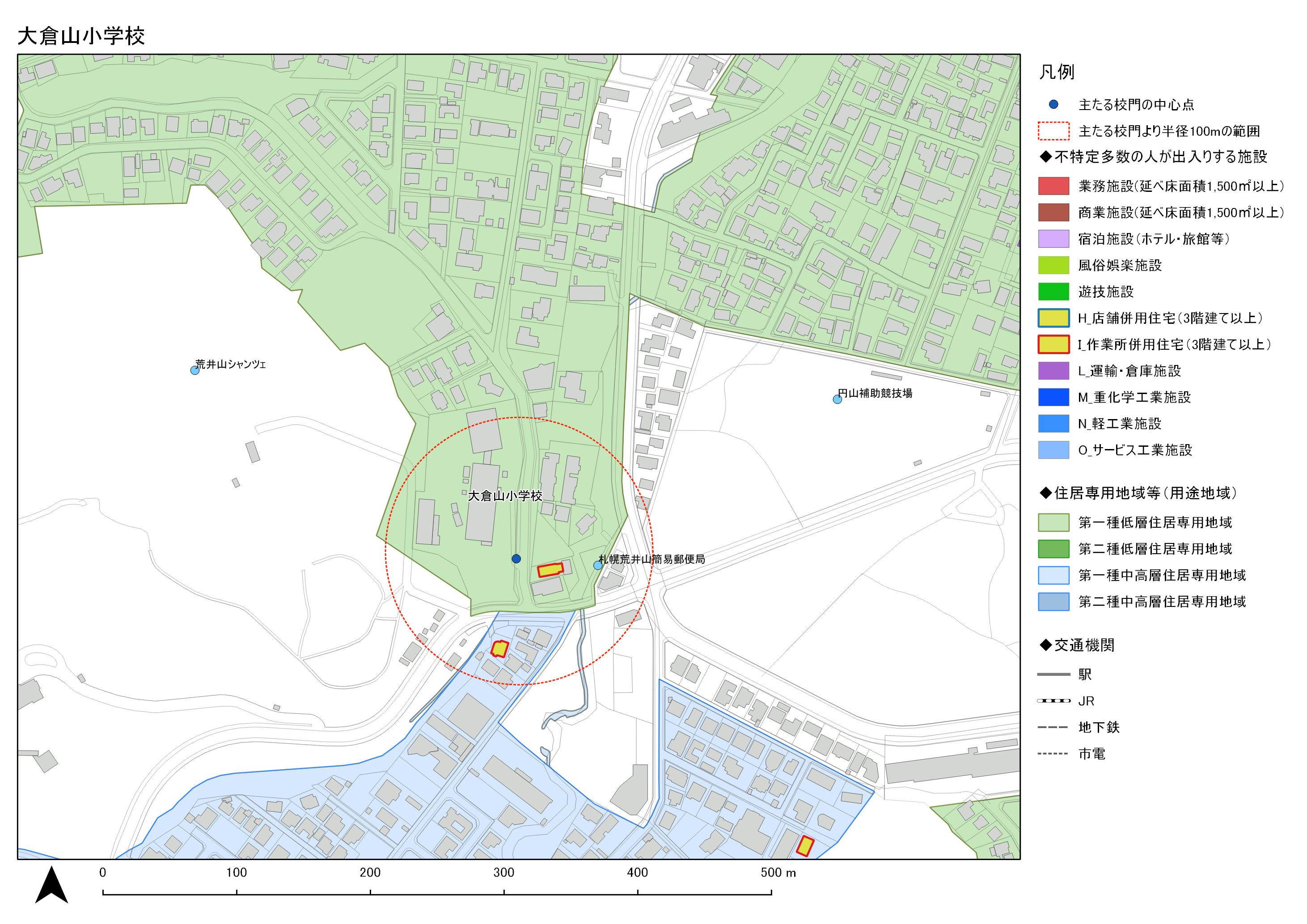The width and height of the screenshot is (1307, 924).
Task: Click the H_店舗併用住宅 legend swatch
Action: [1053, 318]
